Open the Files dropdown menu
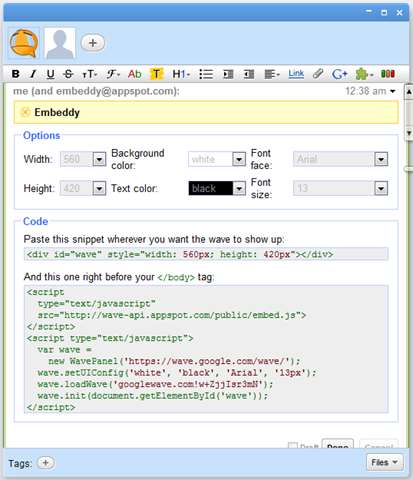The width and height of the screenshot is (413, 480). click(x=385, y=462)
